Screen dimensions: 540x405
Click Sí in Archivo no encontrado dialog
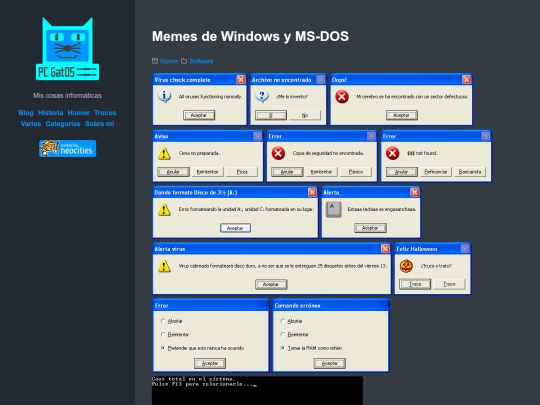[271, 115]
